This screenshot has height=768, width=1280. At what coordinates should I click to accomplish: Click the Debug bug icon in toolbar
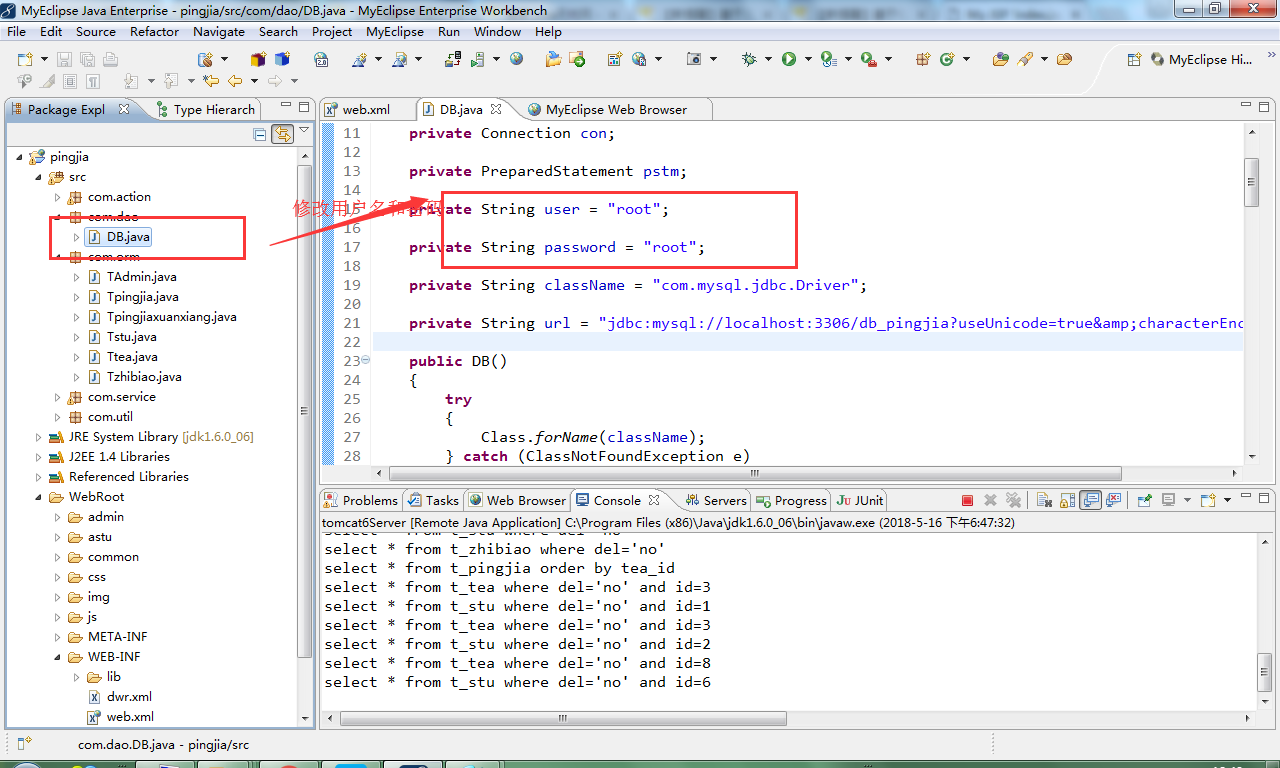(749, 59)
